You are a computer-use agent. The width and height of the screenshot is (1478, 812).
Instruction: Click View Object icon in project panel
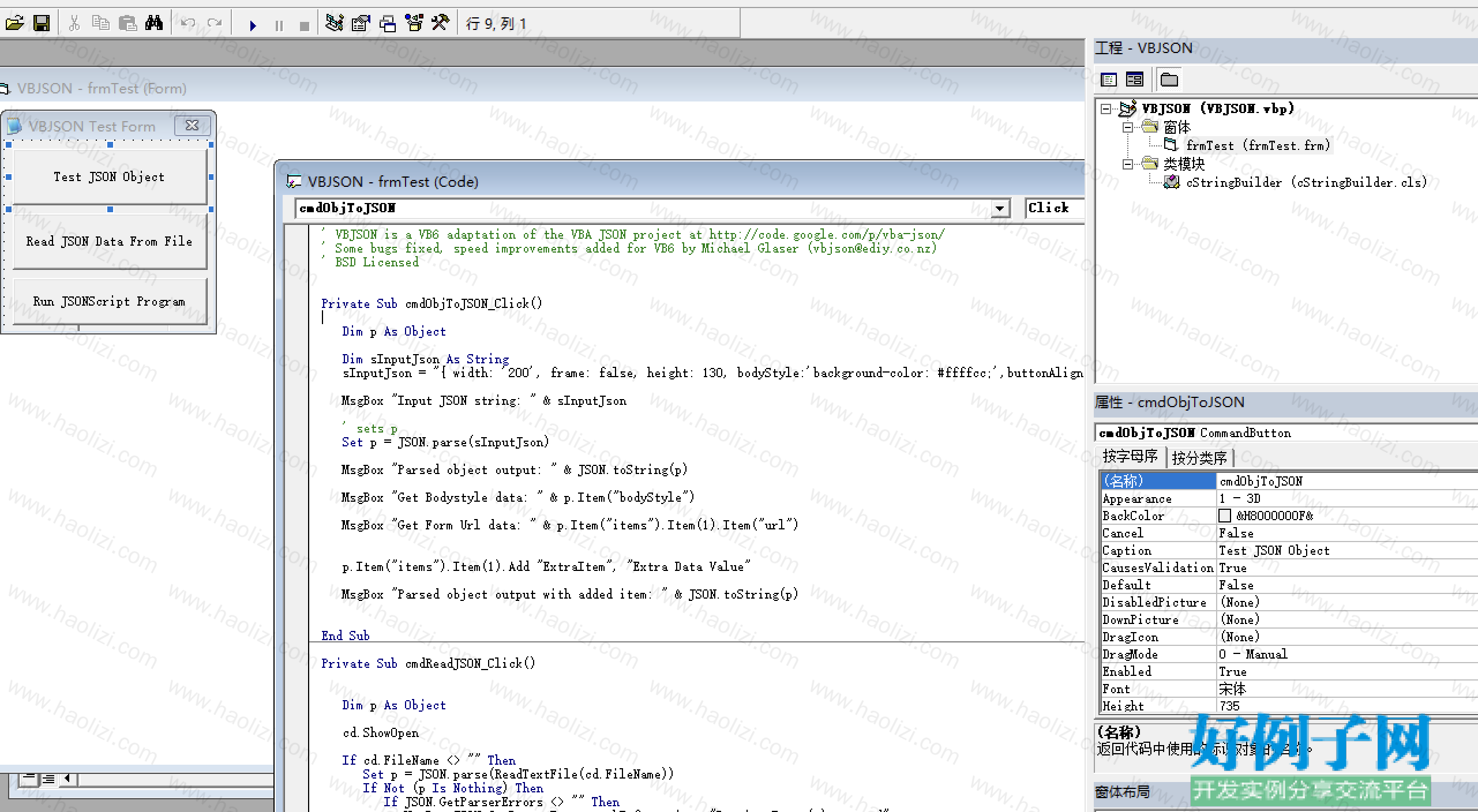coord(1135,80)
